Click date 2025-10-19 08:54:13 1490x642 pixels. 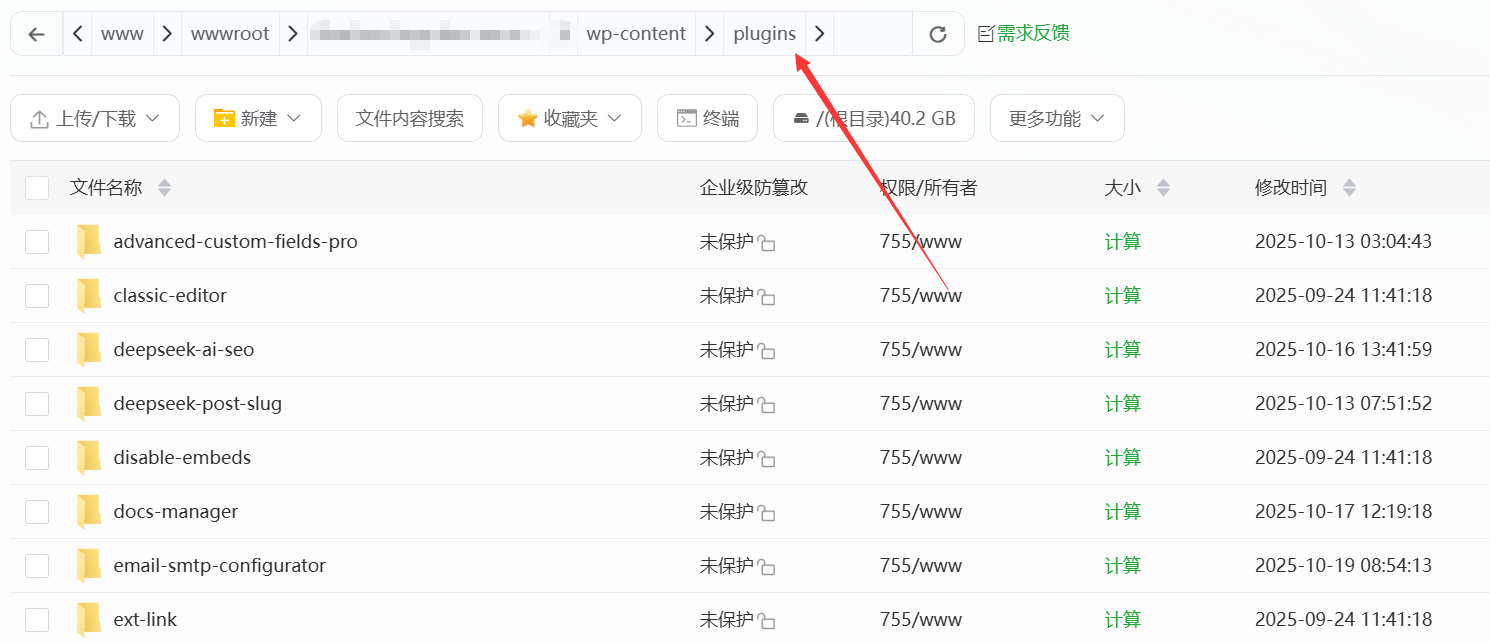click(x=1343, y=565)
